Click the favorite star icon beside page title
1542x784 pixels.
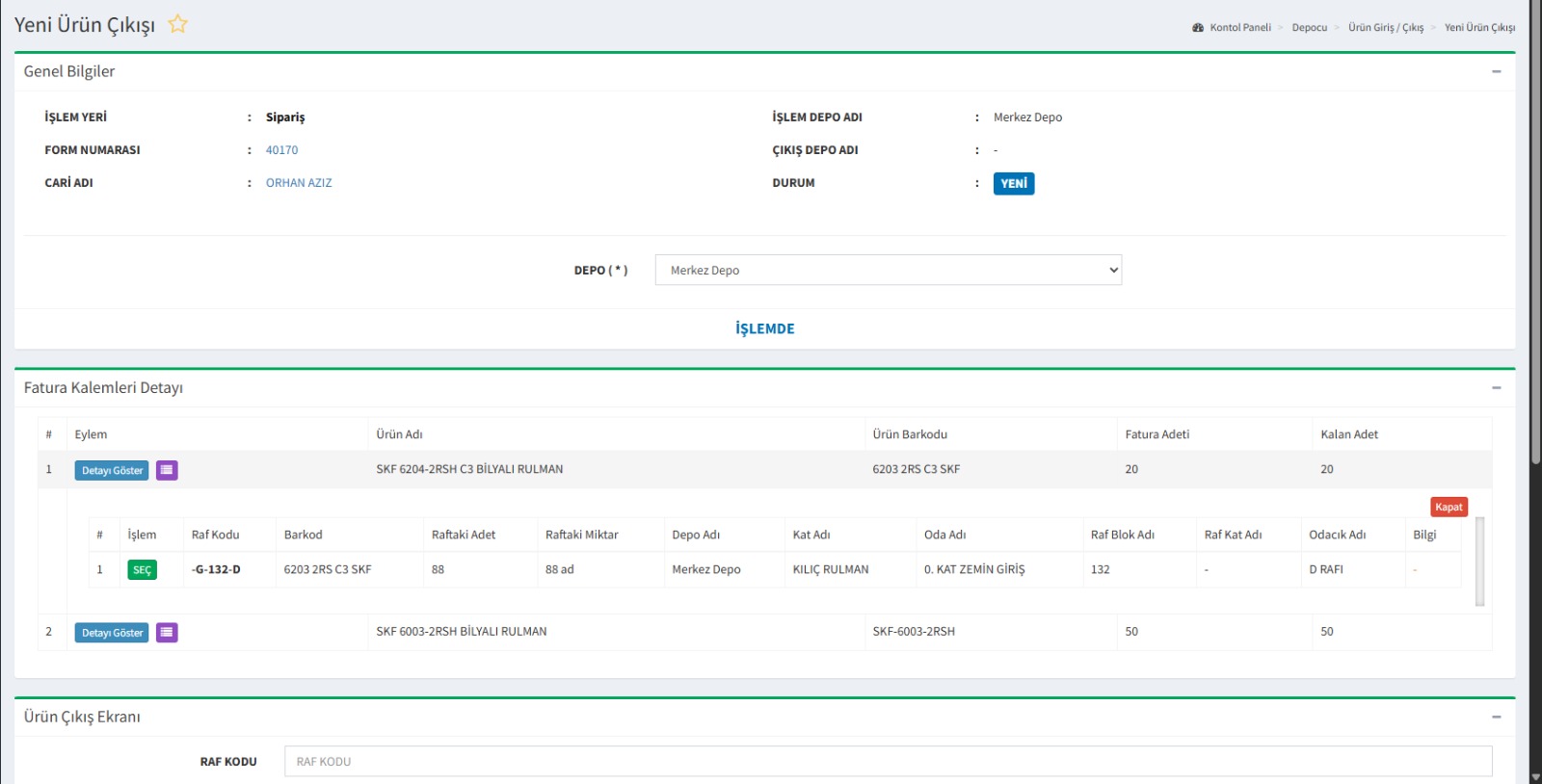pyautogui.click(x=177, y=24)
